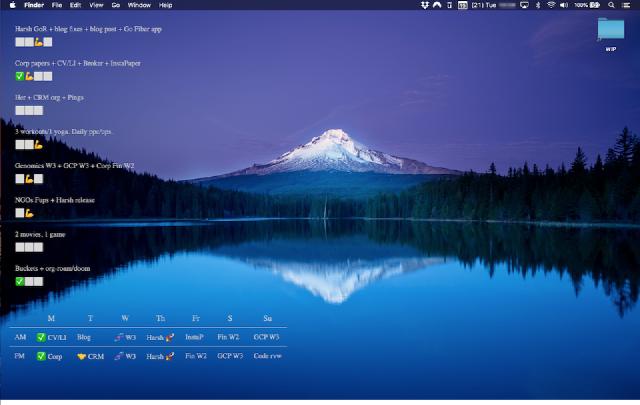Click the 'InstaP' cell in the AM row
Viewport: 640px width, 405px height.
point(194,337)
